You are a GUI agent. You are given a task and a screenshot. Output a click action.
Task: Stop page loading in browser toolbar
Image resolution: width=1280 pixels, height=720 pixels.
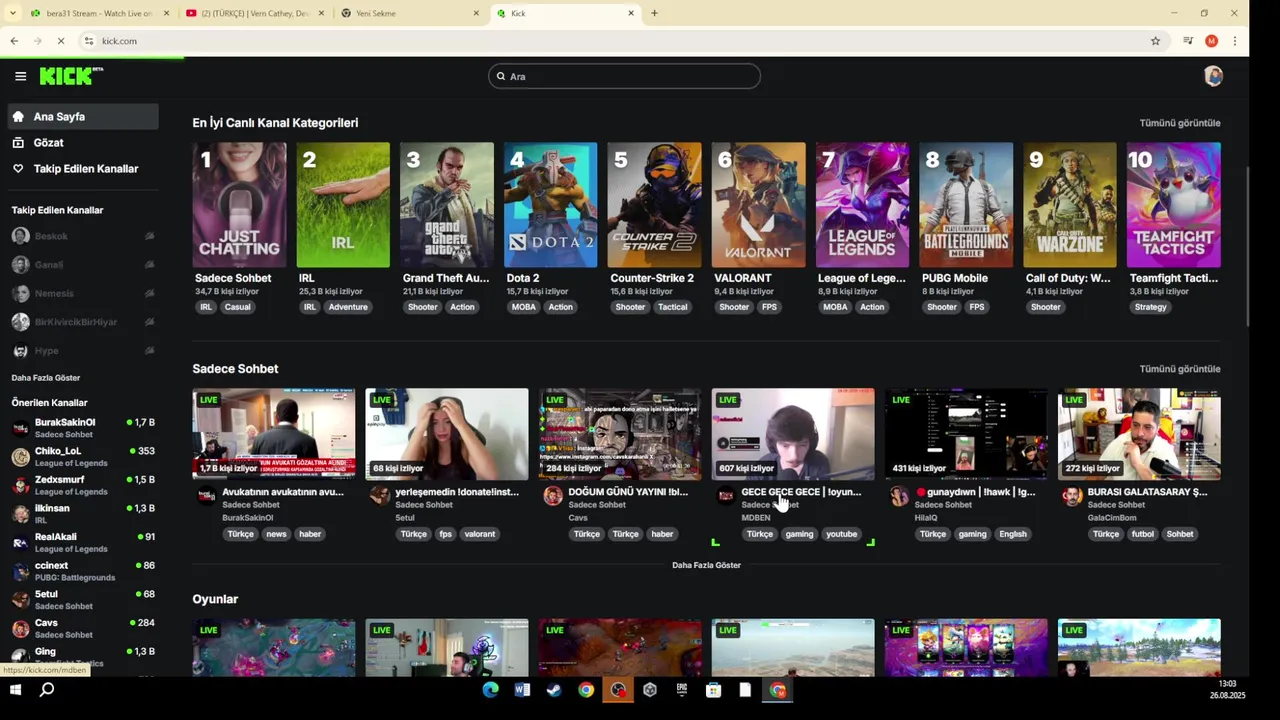(x=60, y=41)
